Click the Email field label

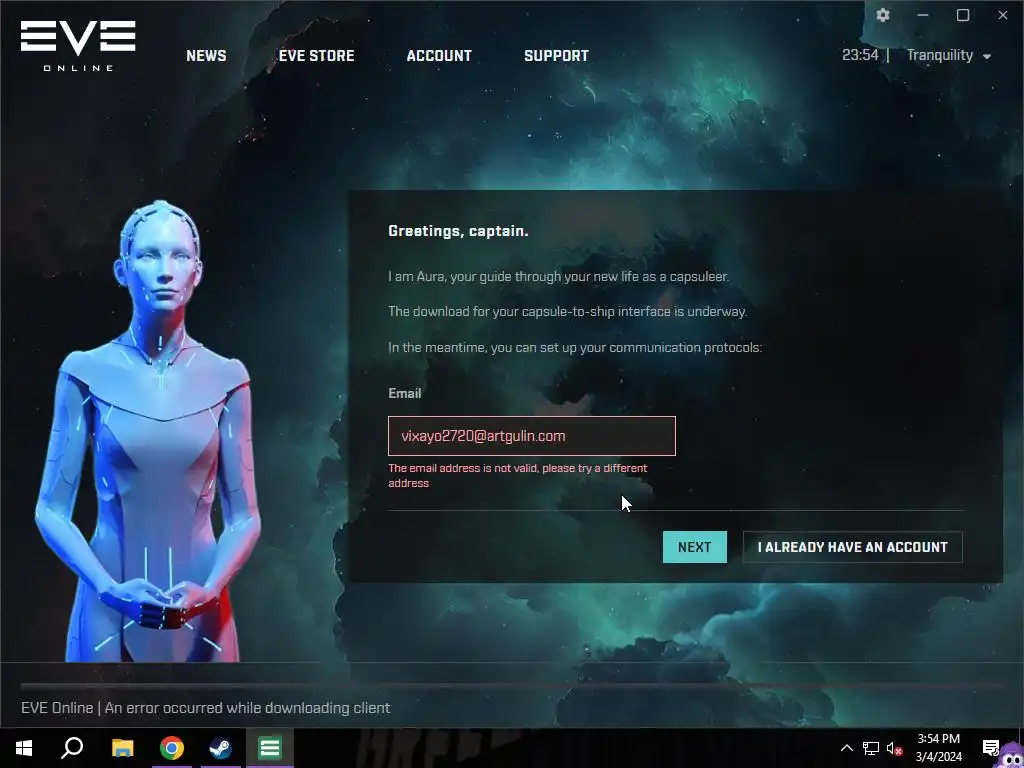point(404,393)
